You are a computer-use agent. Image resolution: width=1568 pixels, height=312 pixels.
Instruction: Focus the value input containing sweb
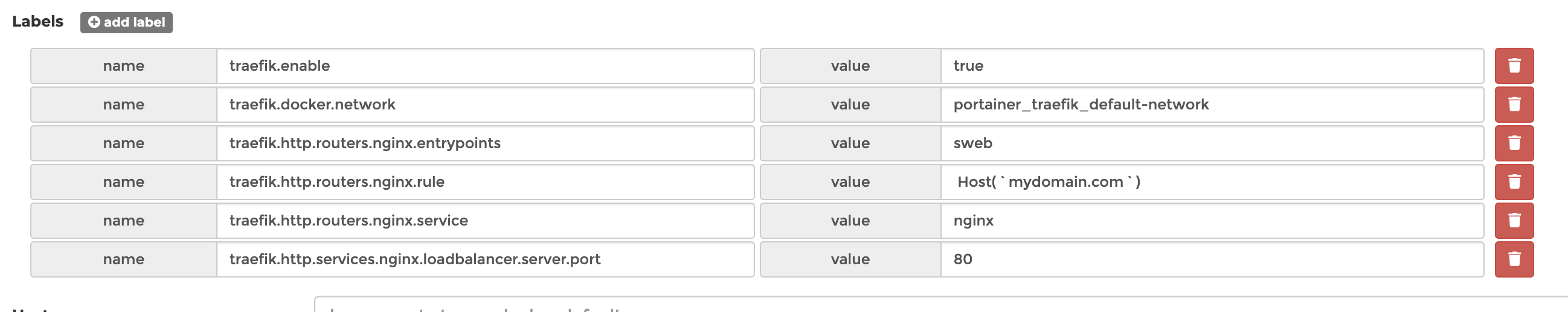pos(1211,143)
